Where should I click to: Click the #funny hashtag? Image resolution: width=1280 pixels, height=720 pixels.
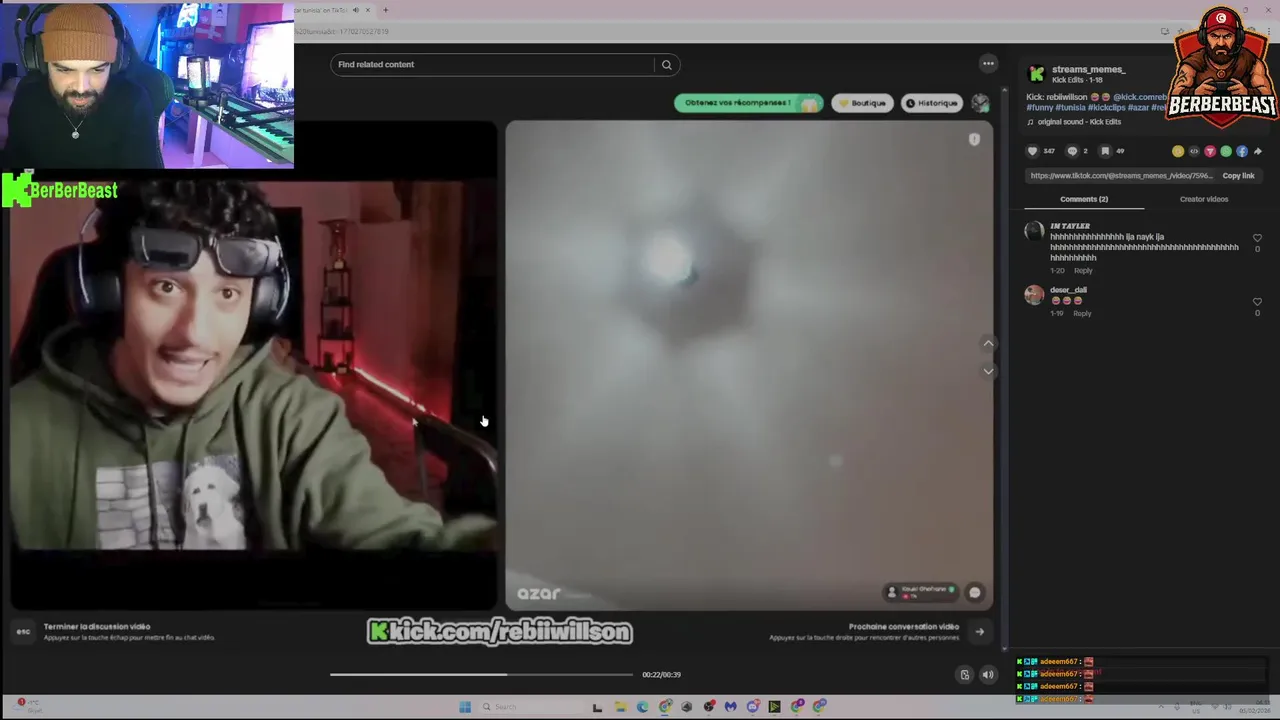(x=1039, y=108)
